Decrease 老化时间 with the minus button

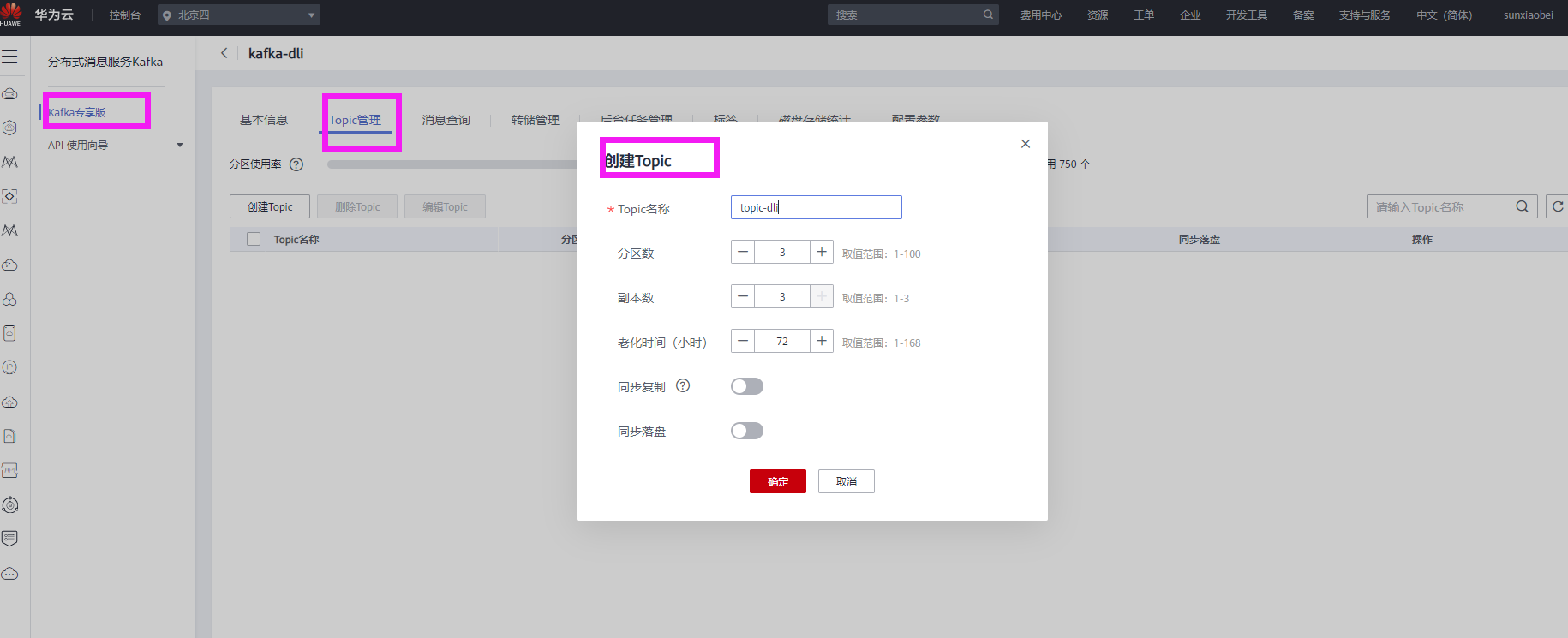[x=743, y=341]
